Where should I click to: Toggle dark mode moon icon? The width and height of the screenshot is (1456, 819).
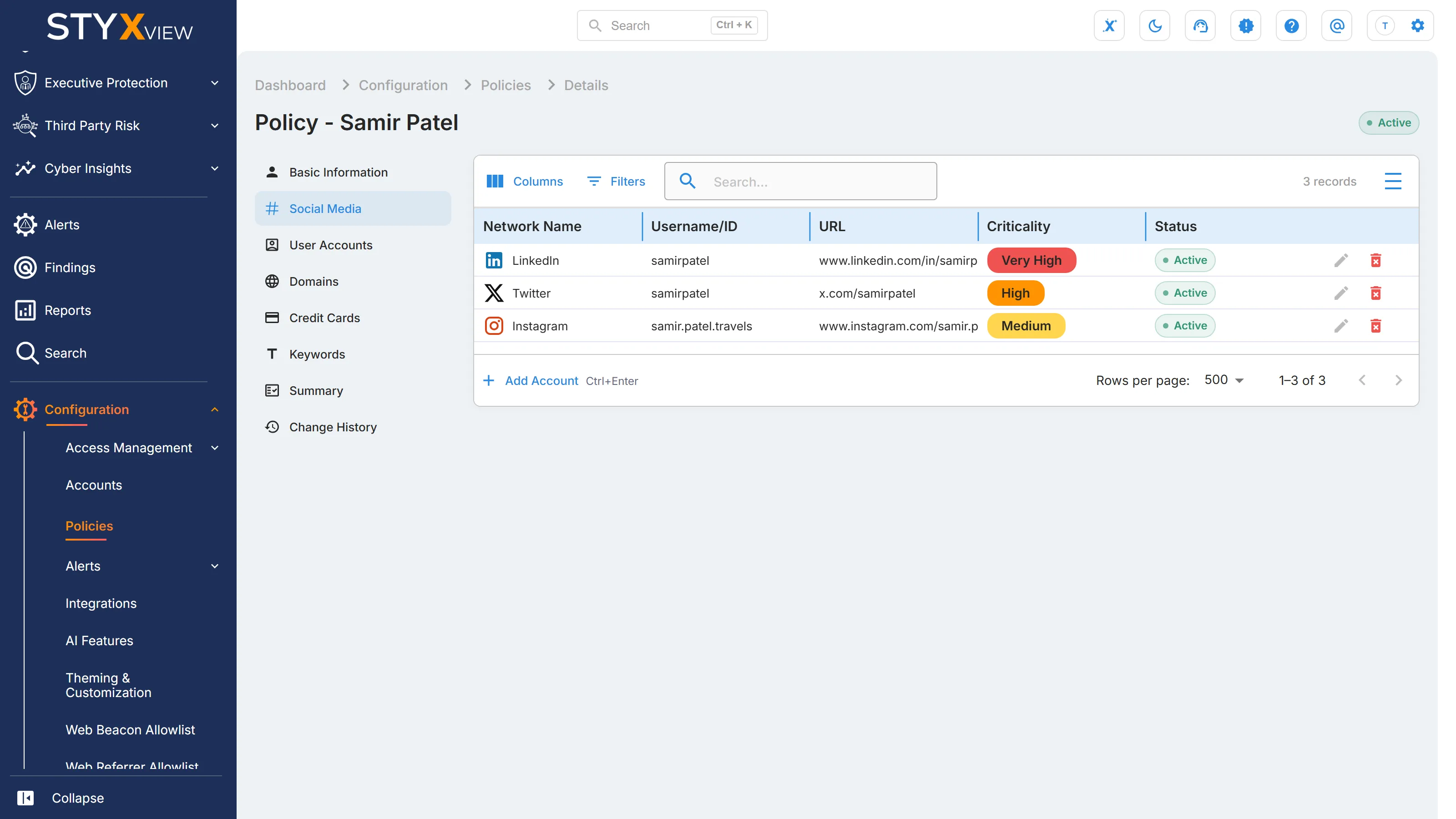pyautogui.click(x=1155, y=25)
